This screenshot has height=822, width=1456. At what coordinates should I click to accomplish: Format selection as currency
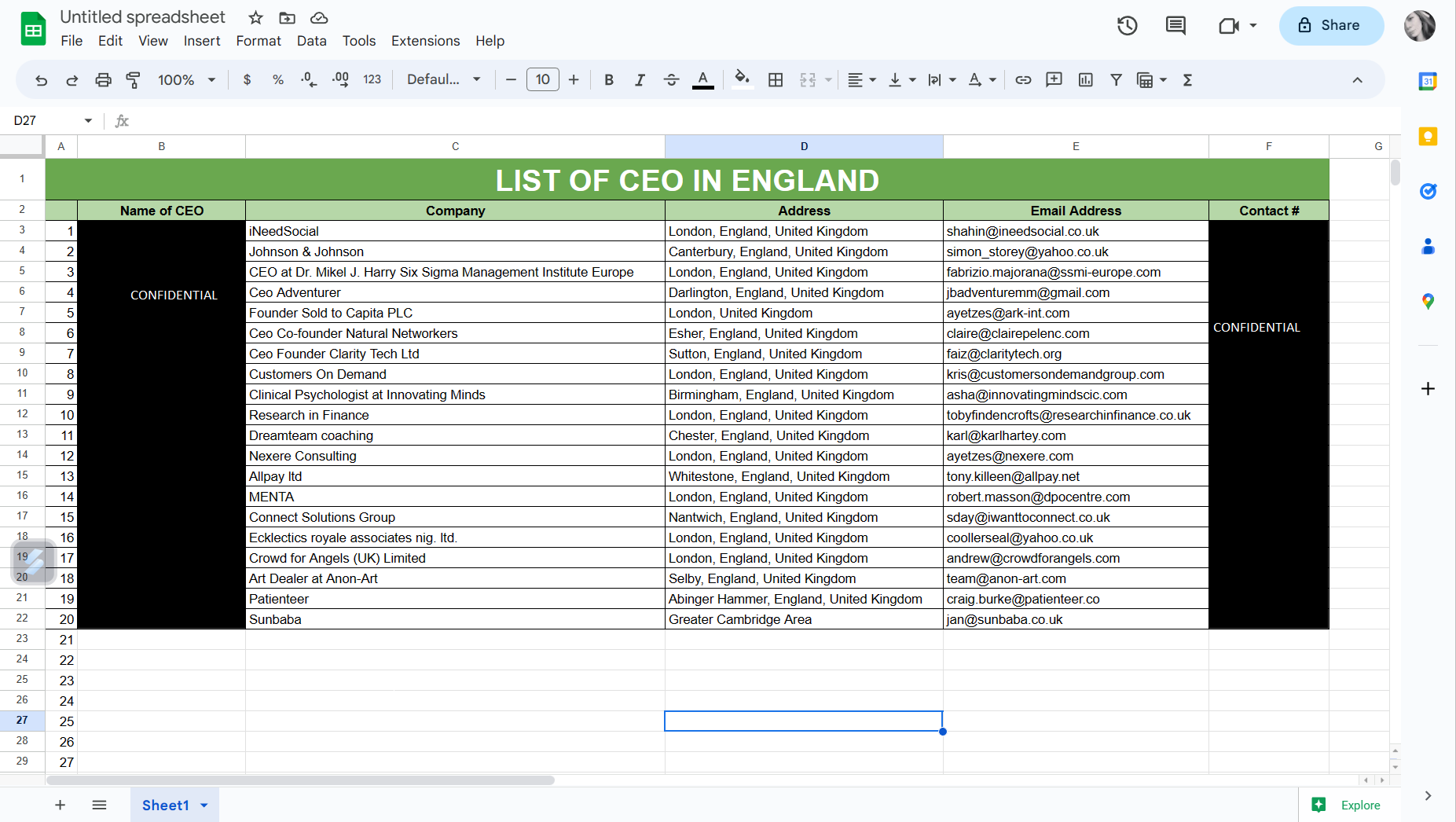(247, 80)
